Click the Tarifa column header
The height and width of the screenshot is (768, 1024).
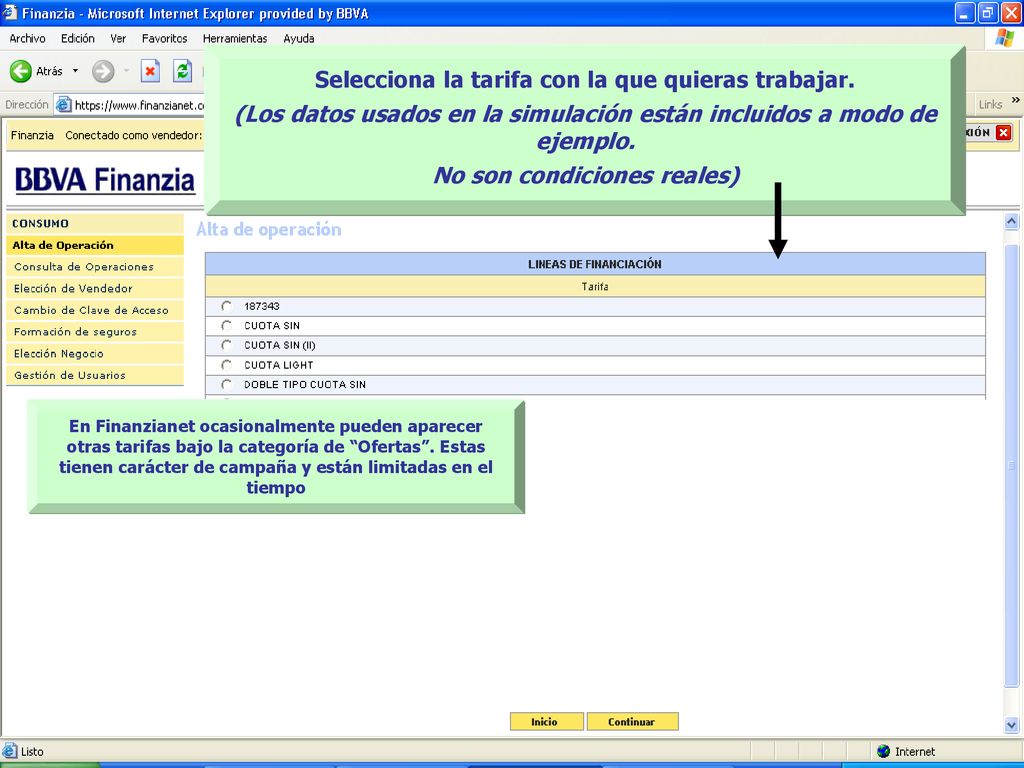tap(595, 287)
